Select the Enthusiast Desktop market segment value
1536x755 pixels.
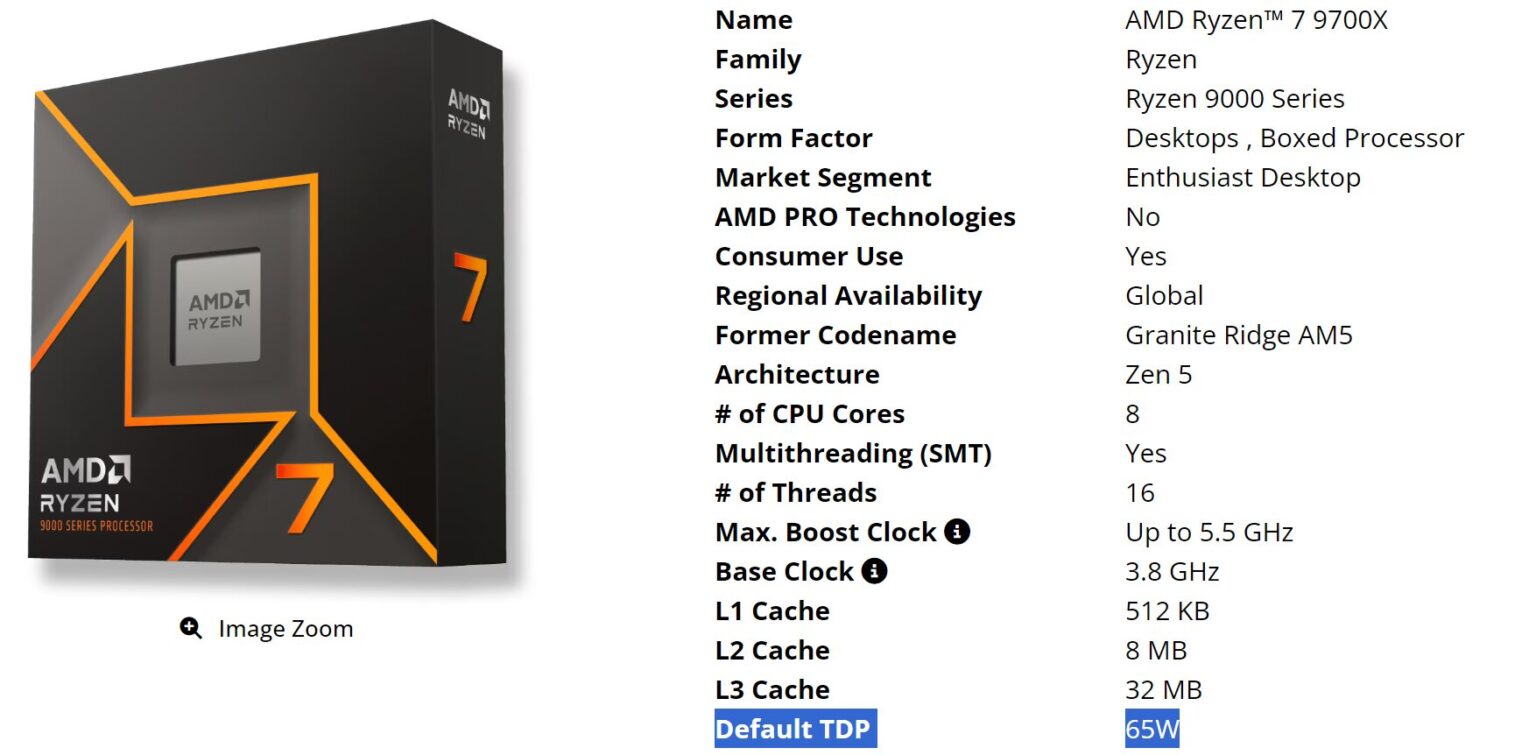tap(1242, 177)
